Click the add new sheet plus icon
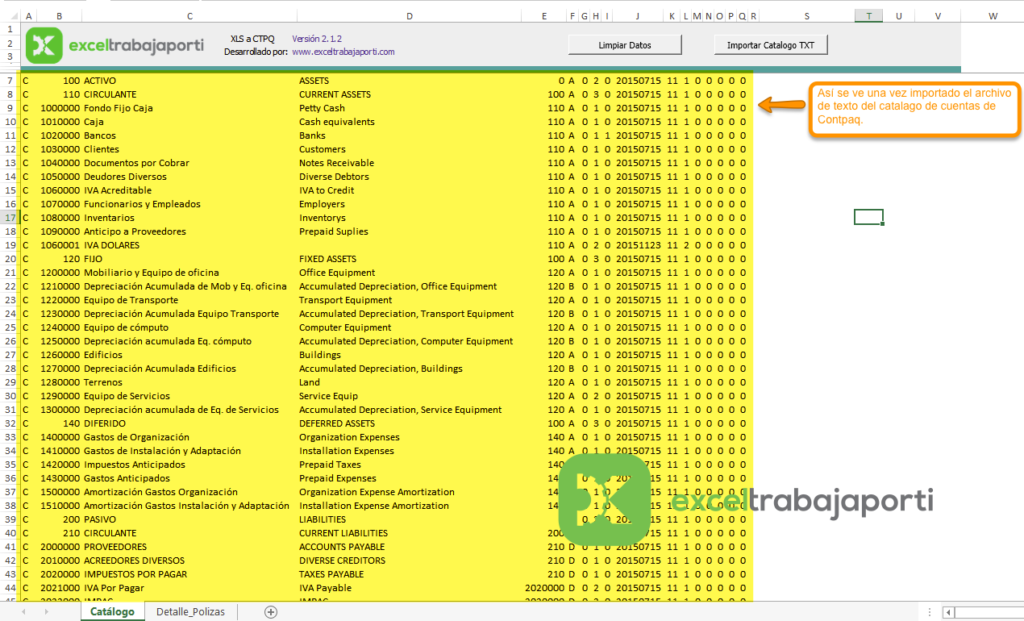This screenshot has width=1024, height=621. [x=269, y=611]
